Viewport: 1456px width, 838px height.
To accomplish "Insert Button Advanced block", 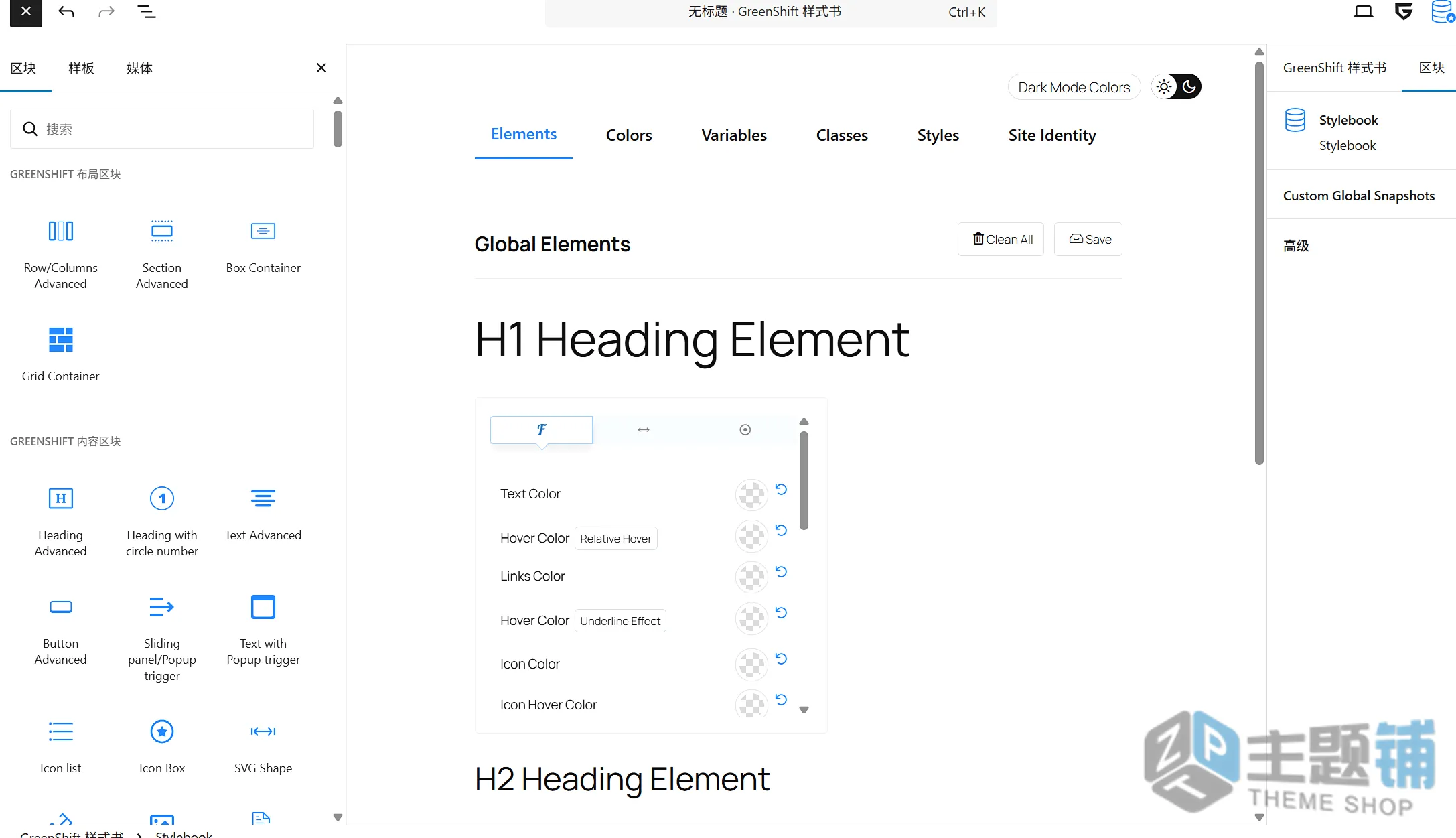I will (x=60, y=630).
